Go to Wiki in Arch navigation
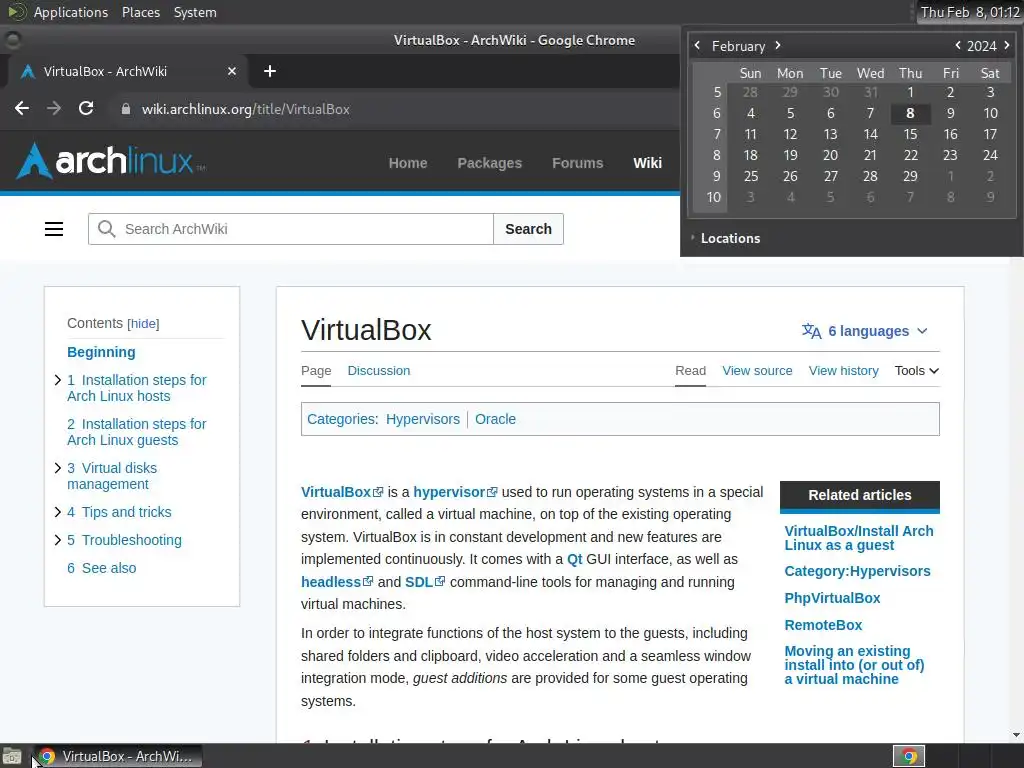Screen dimensions: 1024x768 647,163
